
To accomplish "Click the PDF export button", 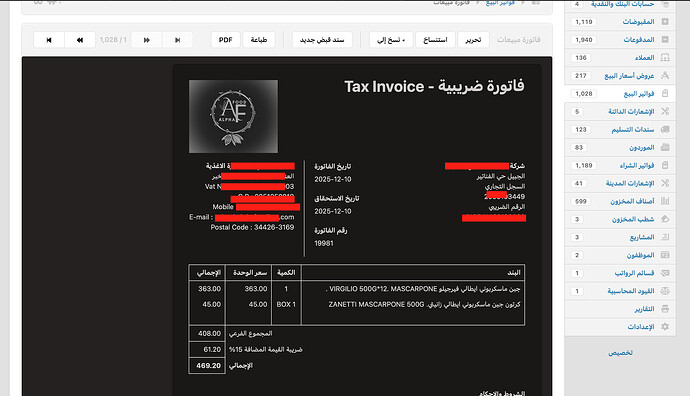I will [x=225, y=40].
